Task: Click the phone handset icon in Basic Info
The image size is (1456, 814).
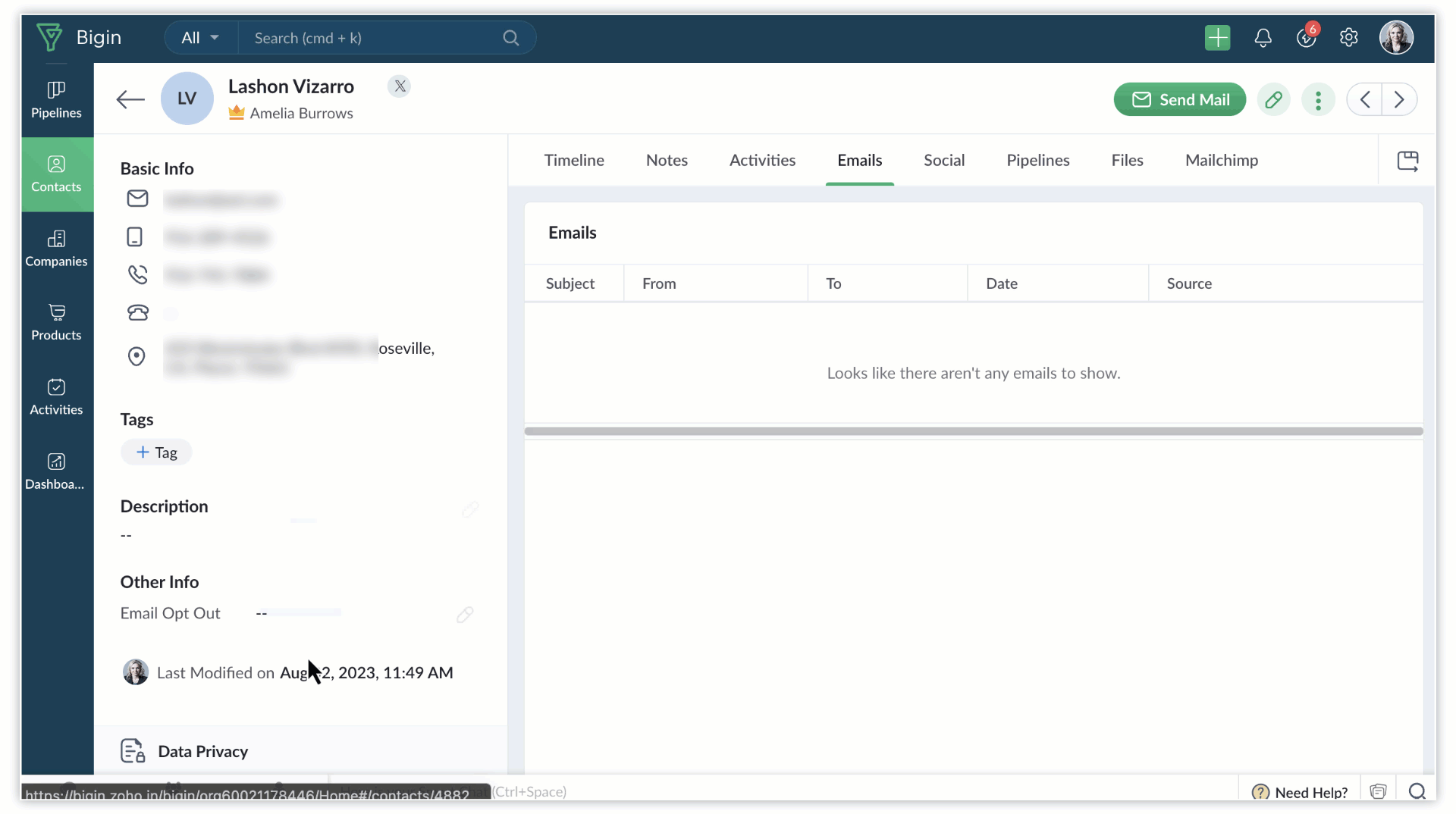Action: tap(137, 274)
